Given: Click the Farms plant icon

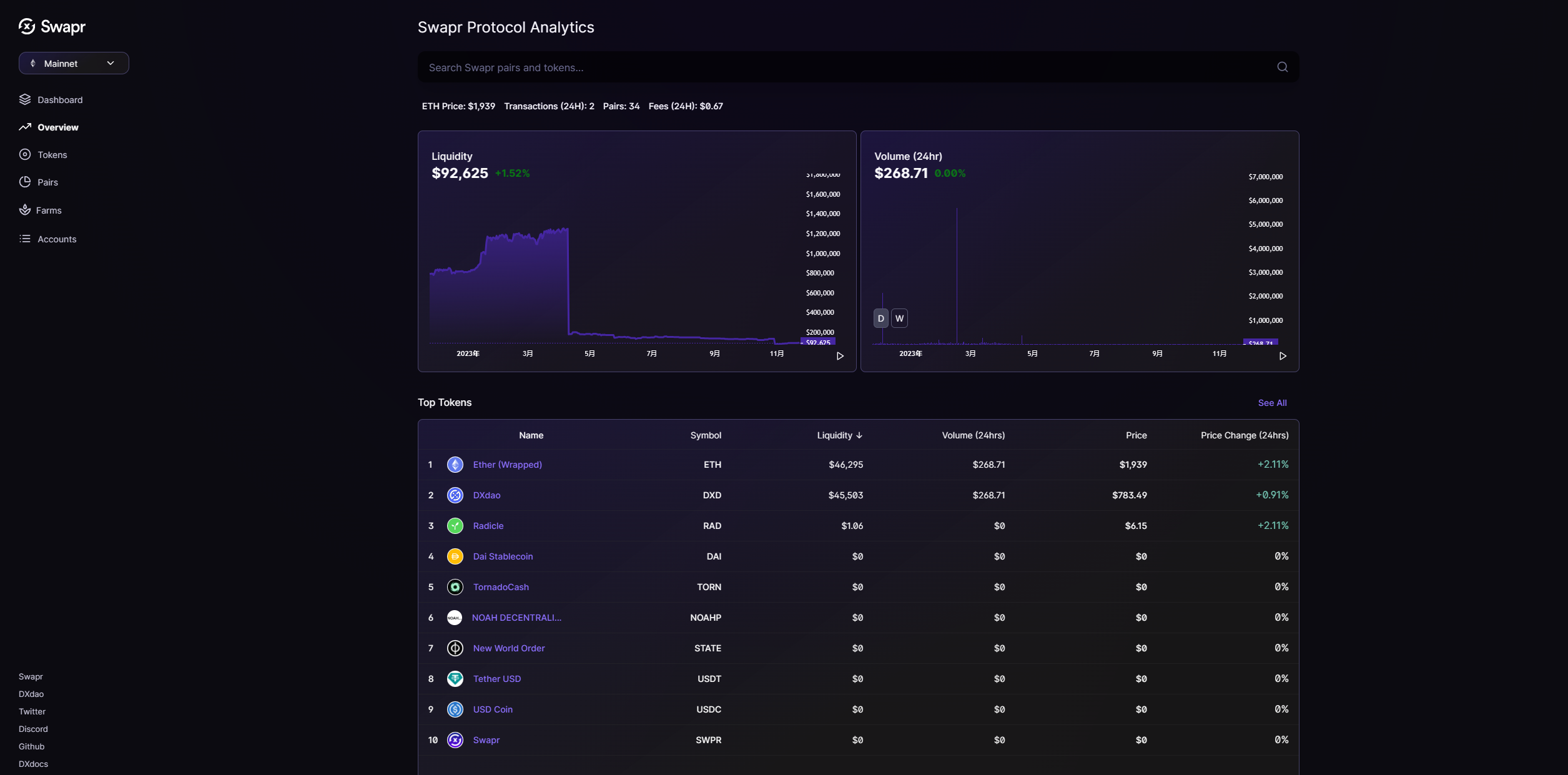Looking at the screenshot, I should (x=25, y=210).
